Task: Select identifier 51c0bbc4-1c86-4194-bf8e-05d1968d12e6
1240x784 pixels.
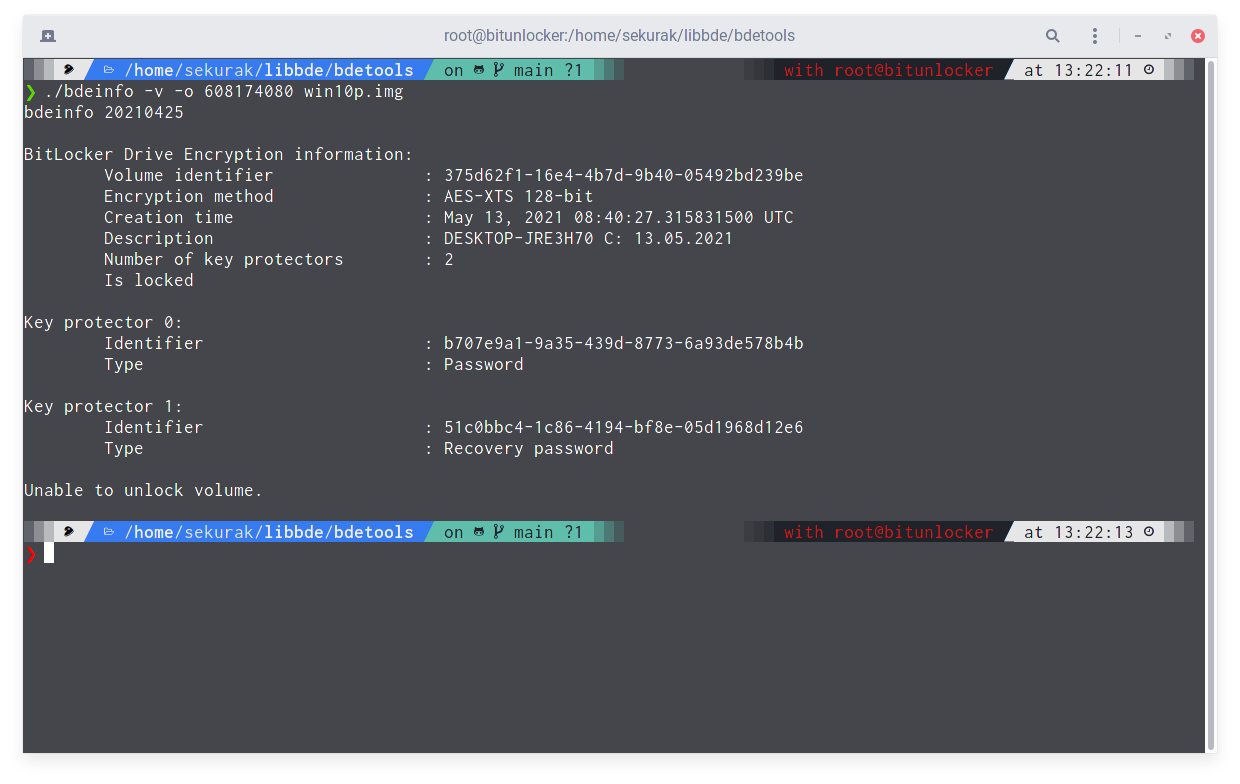Action: coord(624,427)
